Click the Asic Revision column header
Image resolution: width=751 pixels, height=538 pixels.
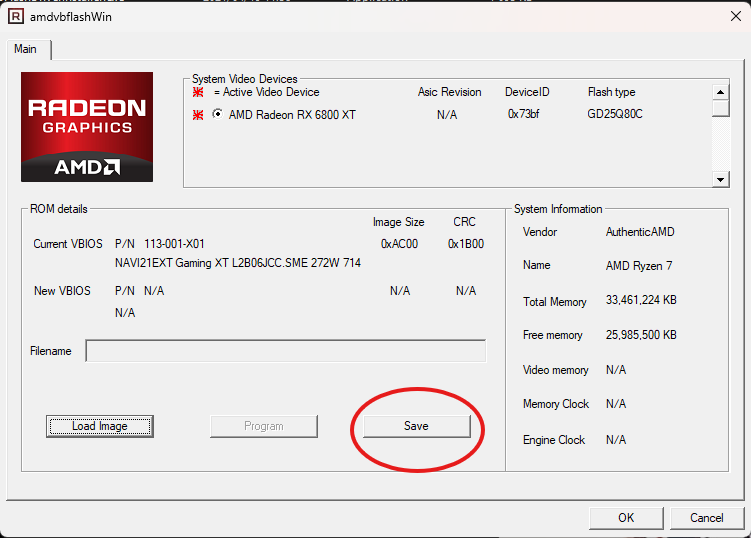point(449,92)
